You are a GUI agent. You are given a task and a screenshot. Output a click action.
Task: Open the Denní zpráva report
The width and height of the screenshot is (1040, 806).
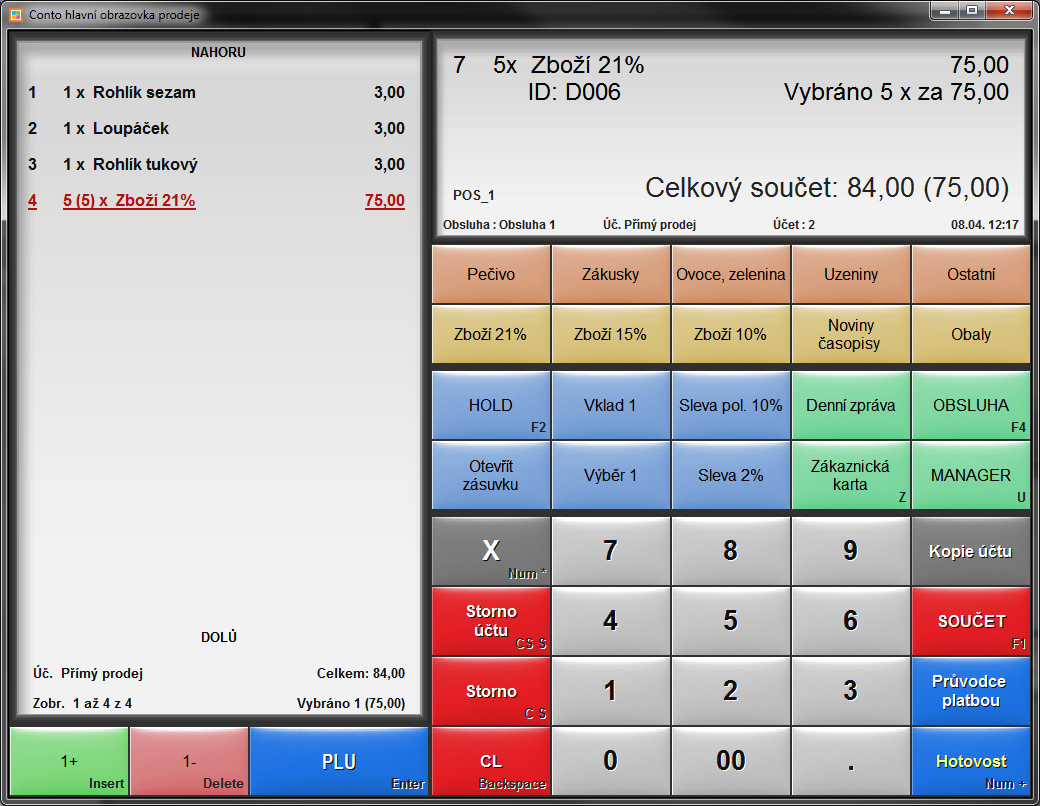pyautogui.click(x=851, y=406)
